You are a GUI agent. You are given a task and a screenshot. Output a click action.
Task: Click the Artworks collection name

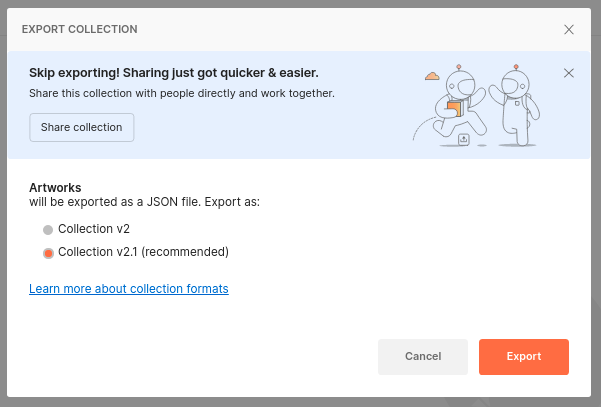[x=55, y=187]
